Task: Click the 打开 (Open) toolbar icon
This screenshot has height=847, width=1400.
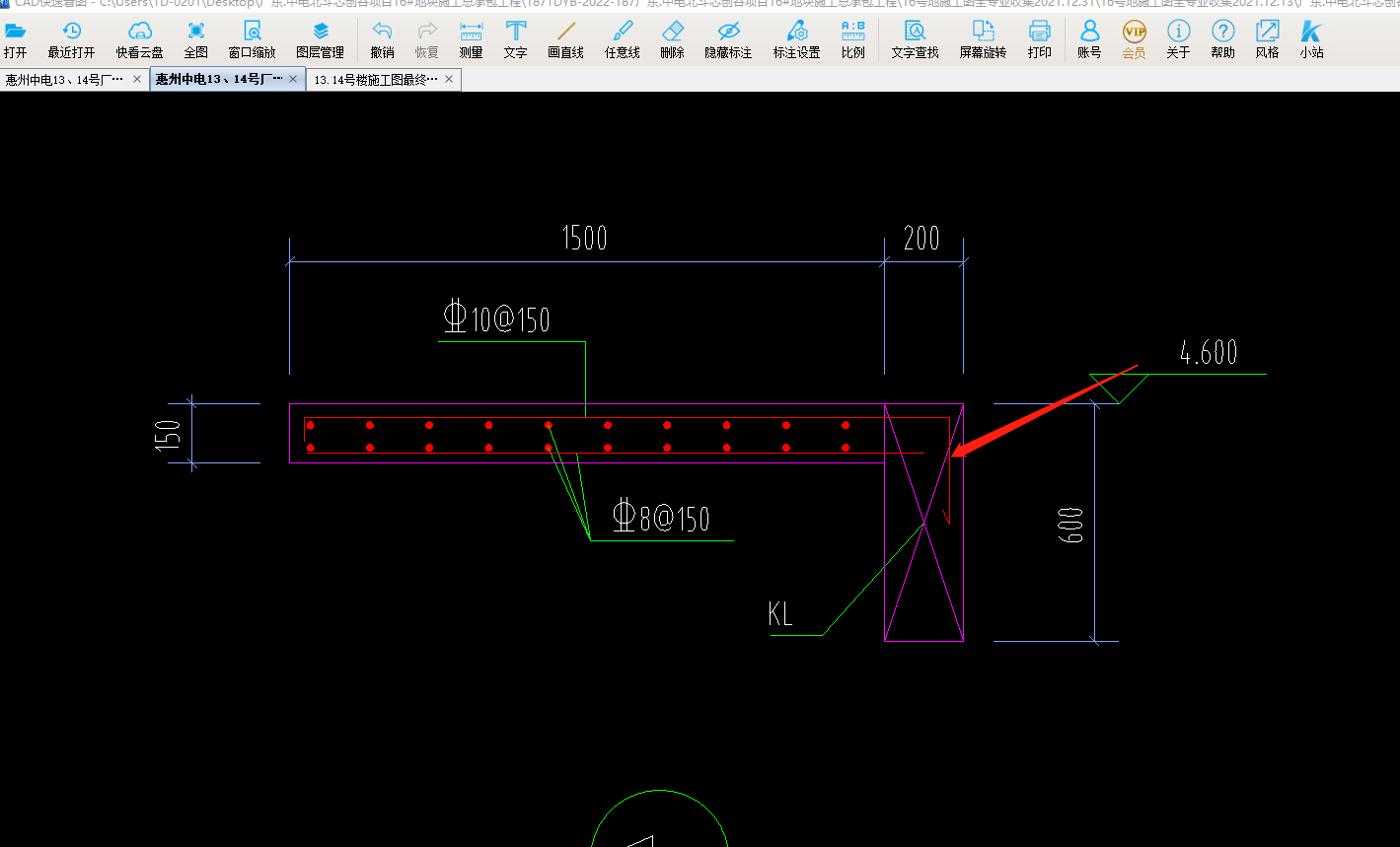Action: click(x=16, y=40)
